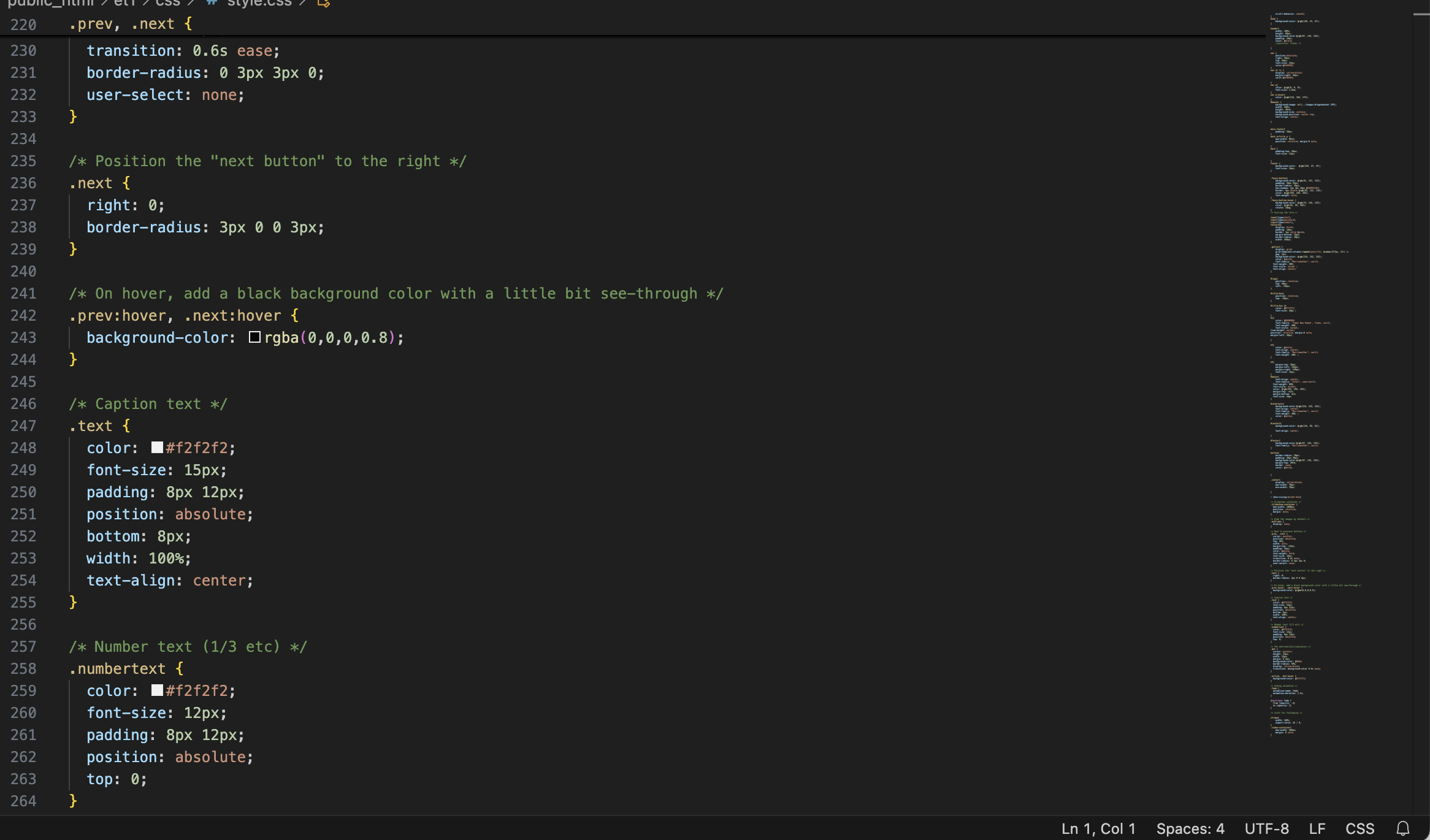Open the css folder breadcrumb
1430x840 pixels.
[x=167, y=3]
